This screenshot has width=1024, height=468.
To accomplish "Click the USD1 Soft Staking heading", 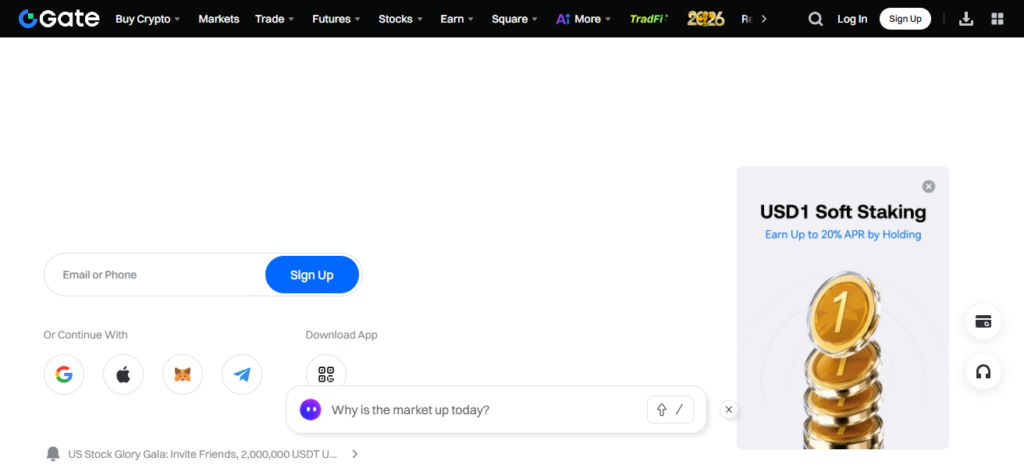I will [x=843, y=211].
